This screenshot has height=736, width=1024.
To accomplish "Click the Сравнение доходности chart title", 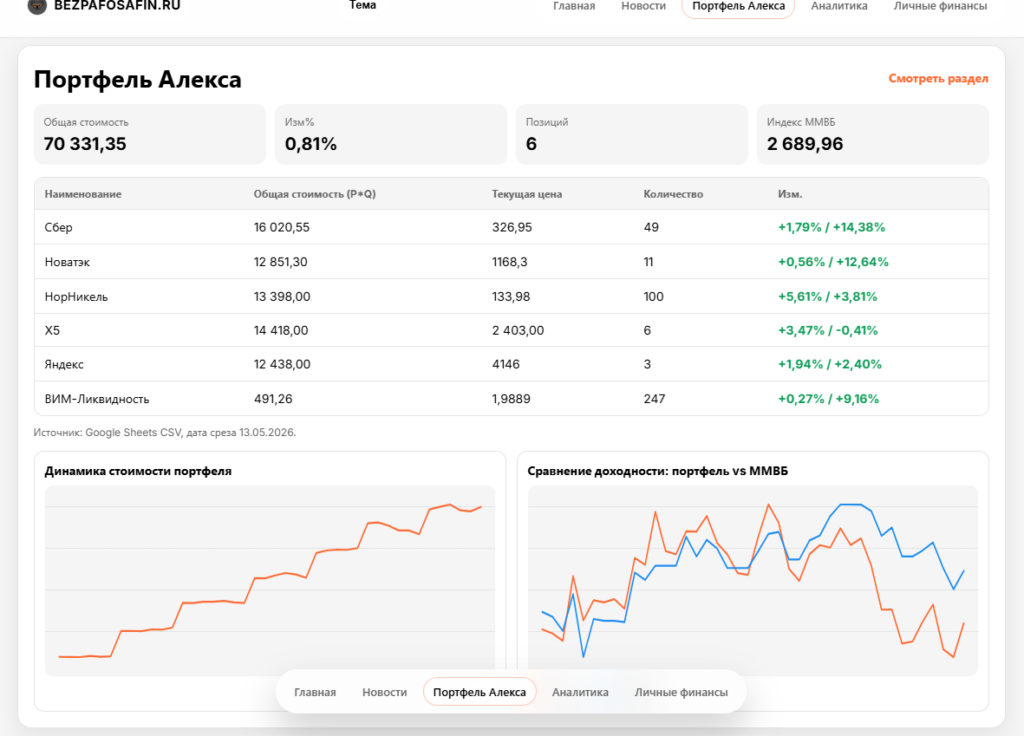I will [x=658, y=471].
